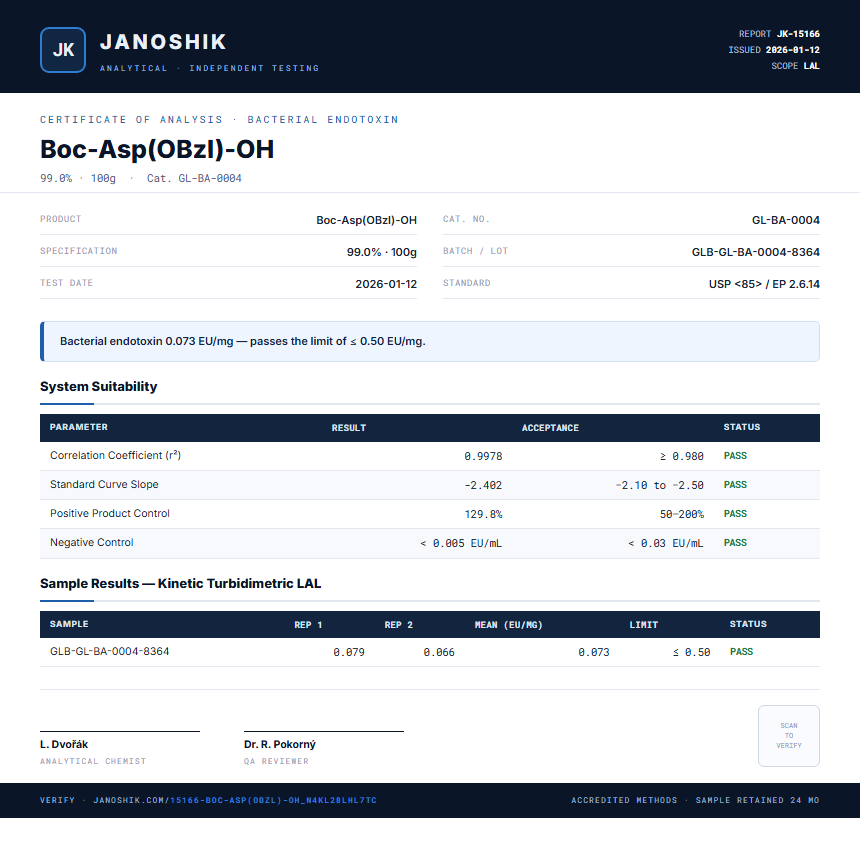Image resolution: width=860 pixels, height=846 pixels.
Task: Open the janoshik.com verification link in footer
Action: click(235, 800)
